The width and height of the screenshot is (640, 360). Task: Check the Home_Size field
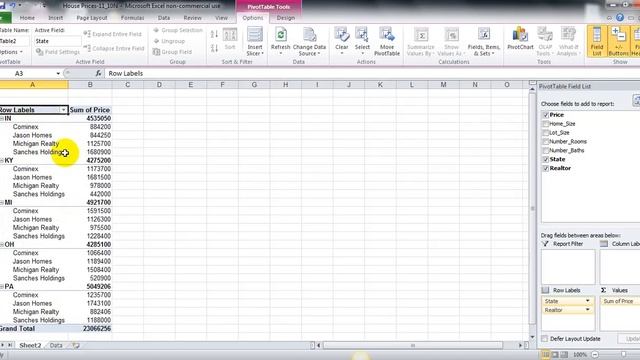(x=546, y=124)
